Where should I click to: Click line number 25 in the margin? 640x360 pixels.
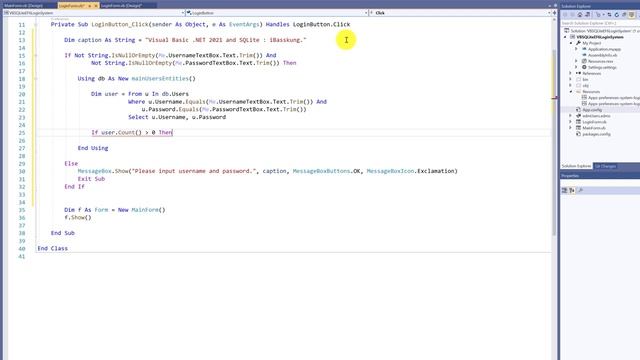(x=22, y=133)
